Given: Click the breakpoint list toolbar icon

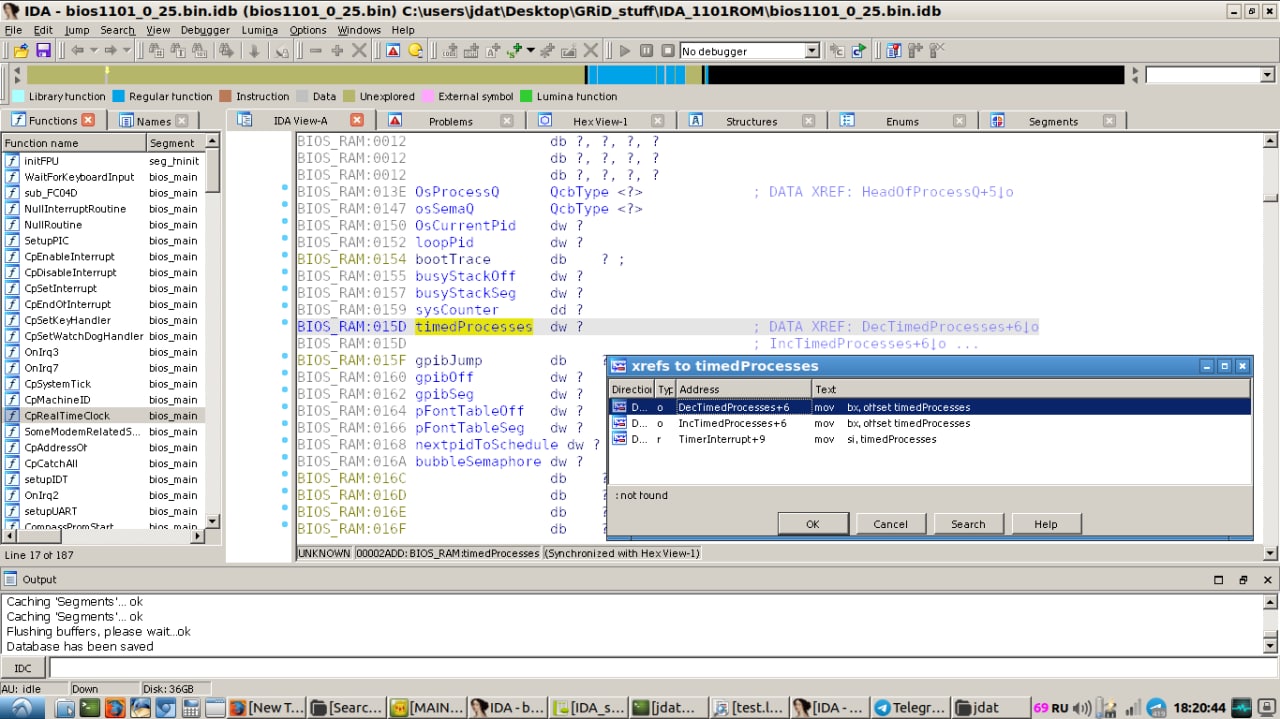Looking at the screenshot, I should tap(893, 50).
